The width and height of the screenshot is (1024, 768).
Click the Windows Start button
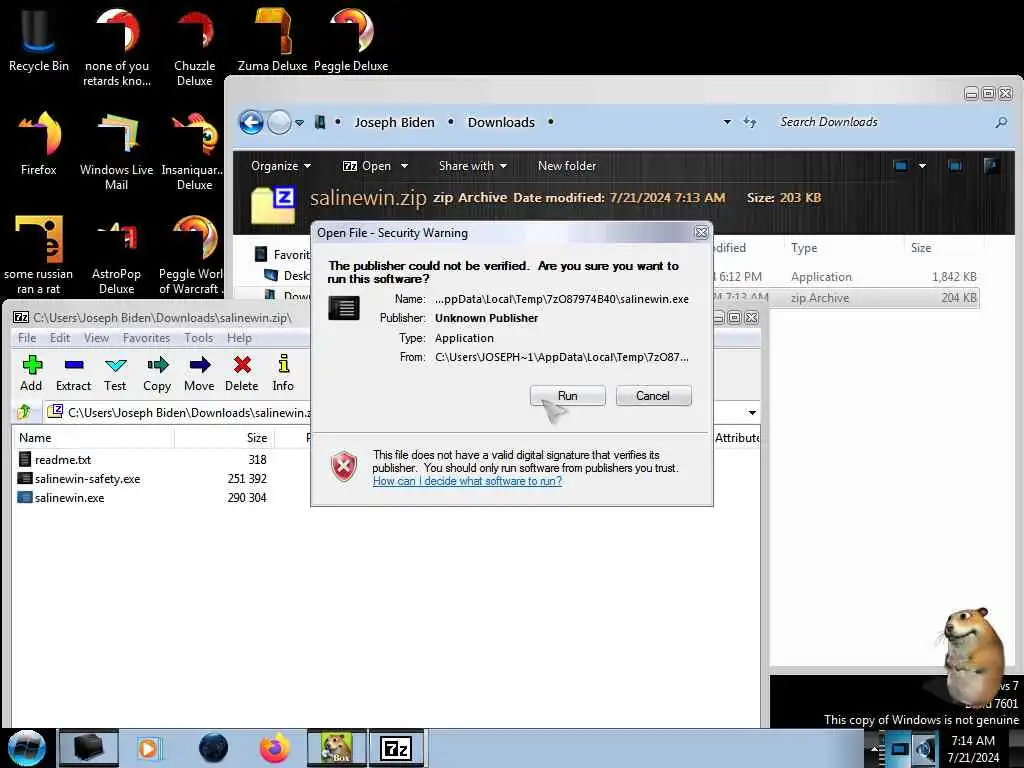26,748
